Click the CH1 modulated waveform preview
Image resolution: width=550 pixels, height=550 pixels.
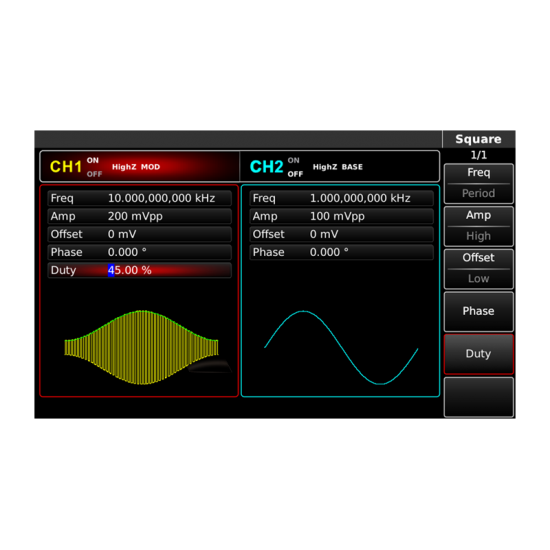[141, 347]
